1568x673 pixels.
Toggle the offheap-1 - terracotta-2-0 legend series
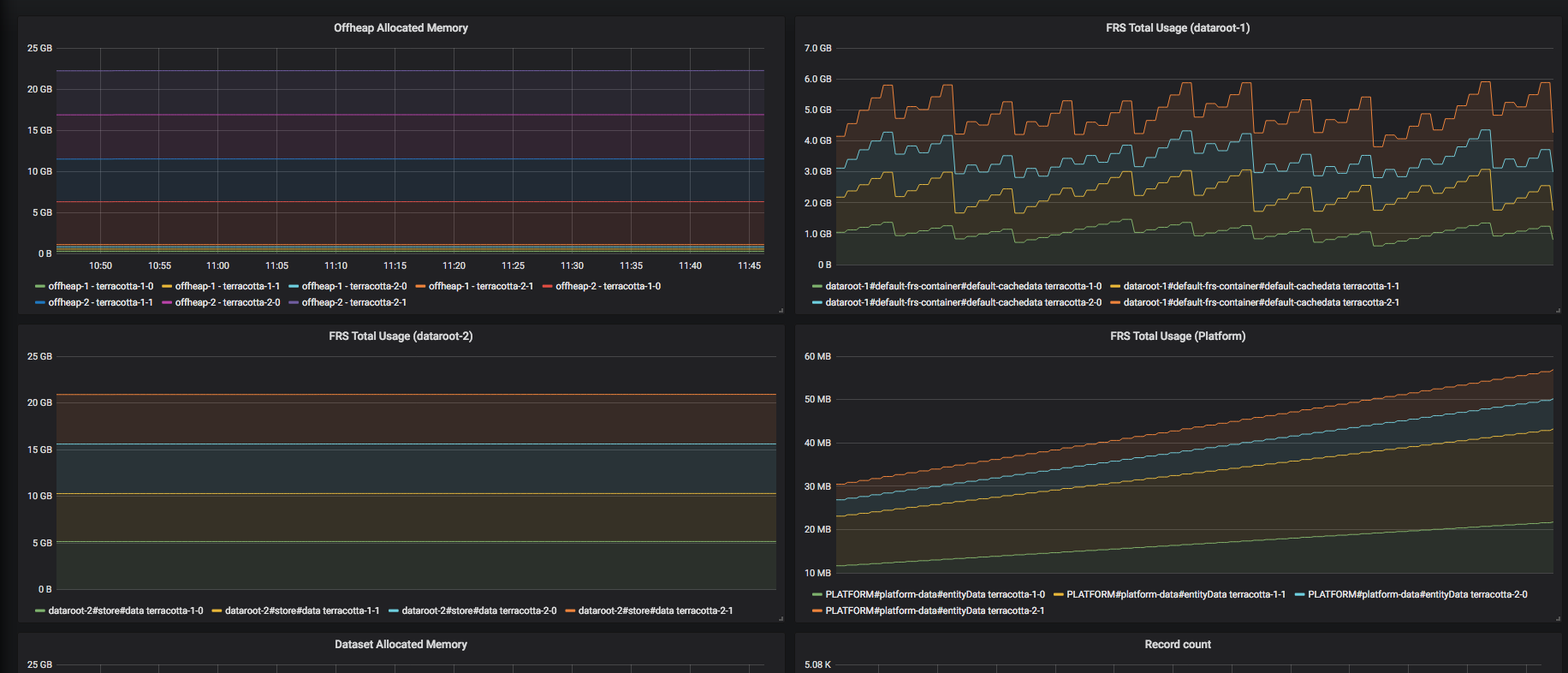pos(354,286)
